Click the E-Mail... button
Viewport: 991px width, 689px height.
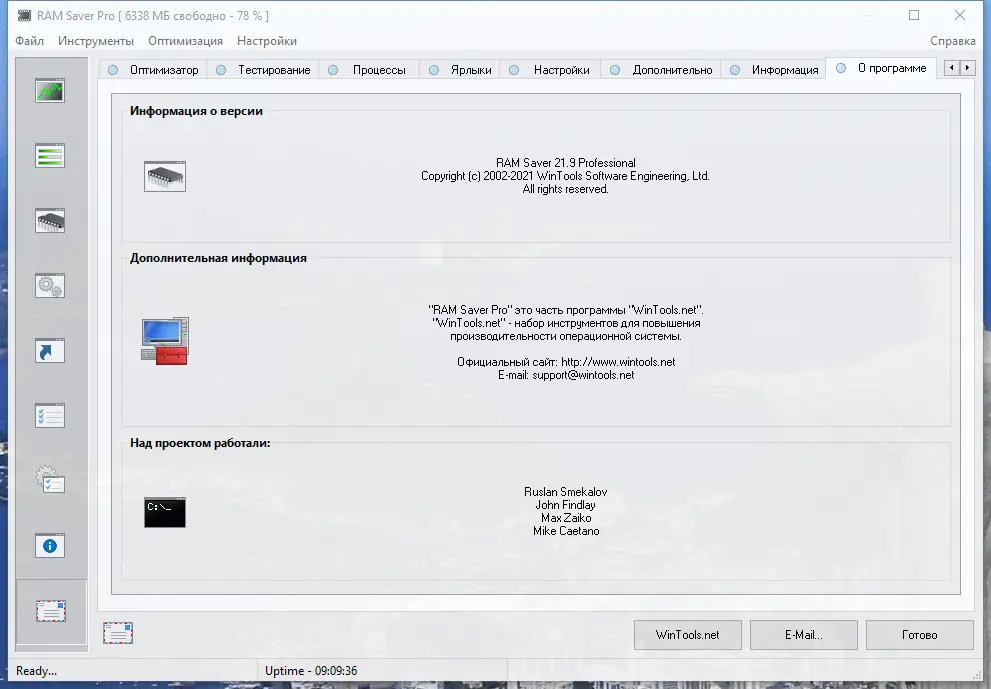(x=804, y=635)
